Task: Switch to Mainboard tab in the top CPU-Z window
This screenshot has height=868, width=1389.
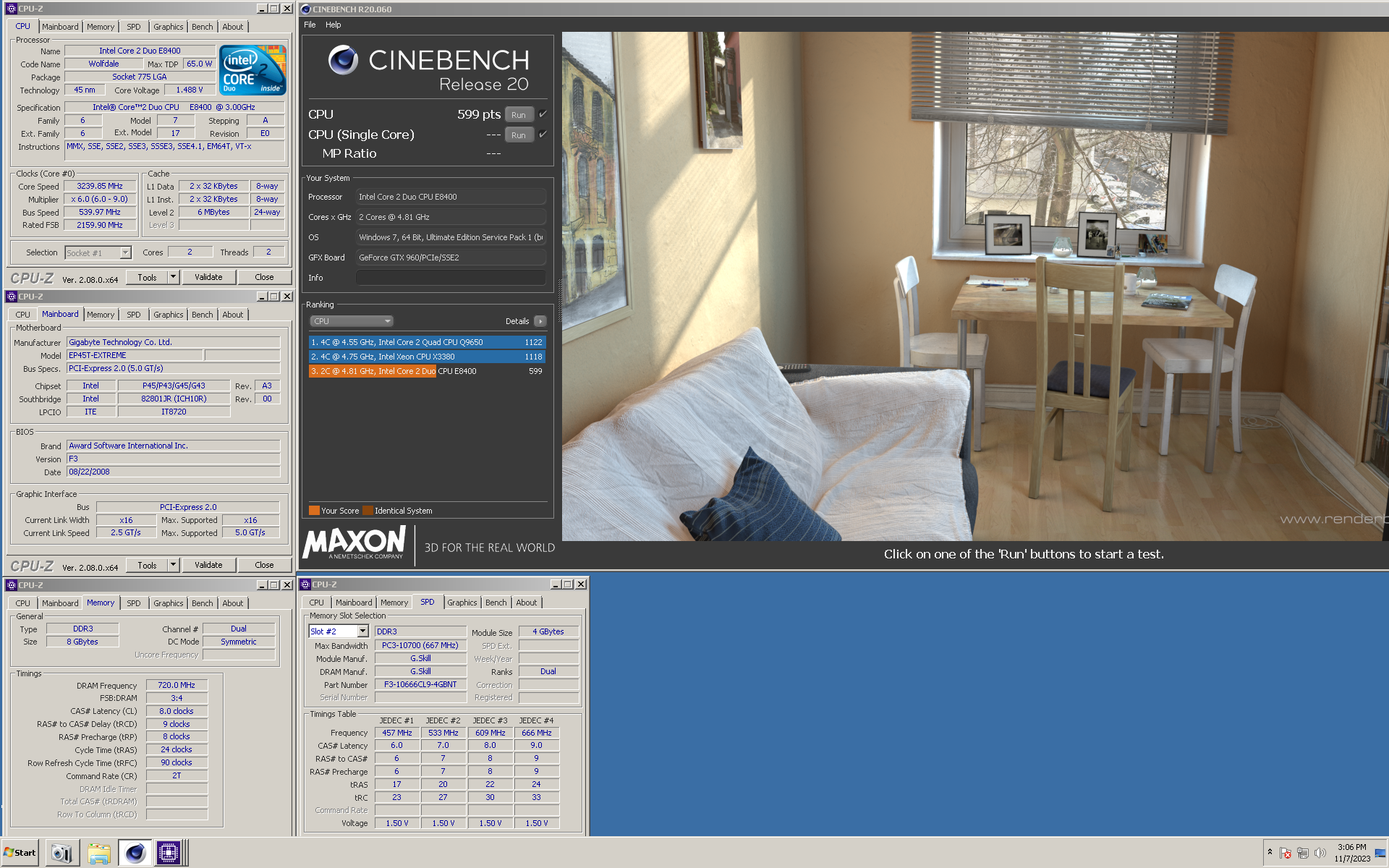Action: point(60,27)
